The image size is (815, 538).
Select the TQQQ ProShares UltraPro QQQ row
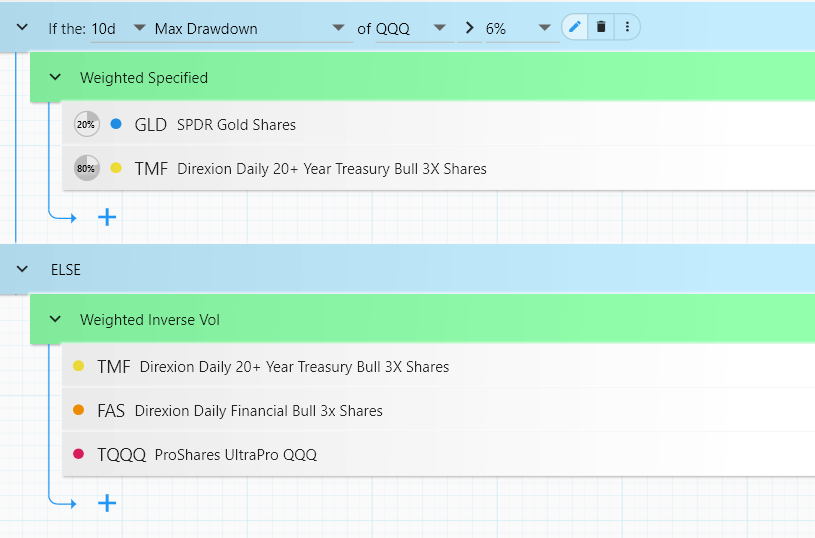click(438, 455)
